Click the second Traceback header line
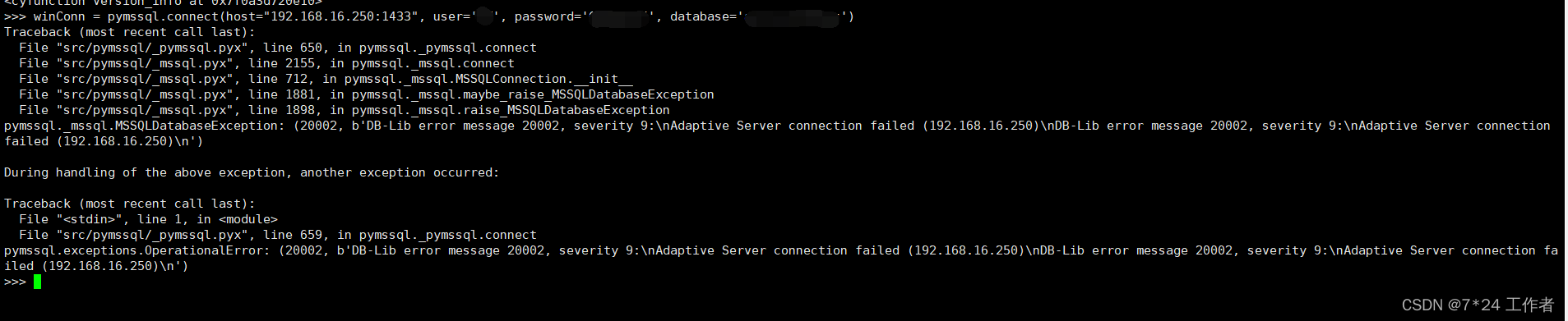 click(130, 204)
